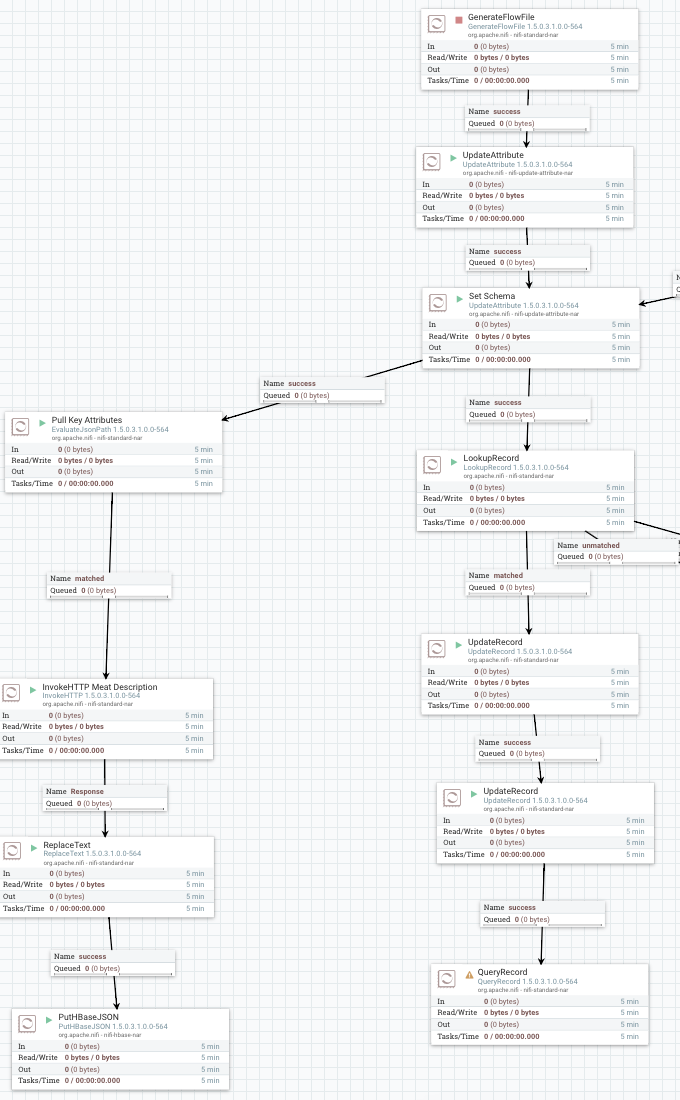
Task: Click the stopped status indicator on GenerateFlowFile
Action: click(459, 20)
